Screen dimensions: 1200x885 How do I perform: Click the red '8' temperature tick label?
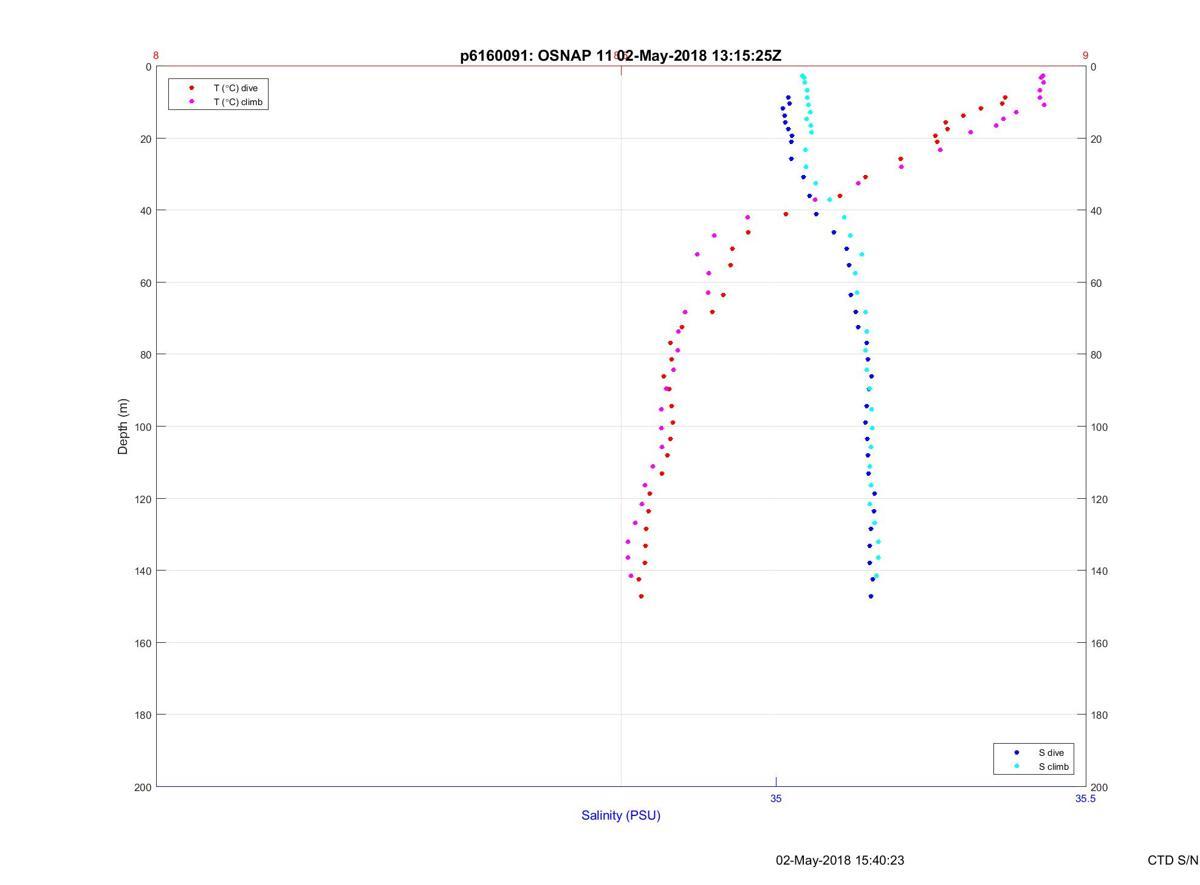coord(156,56)
